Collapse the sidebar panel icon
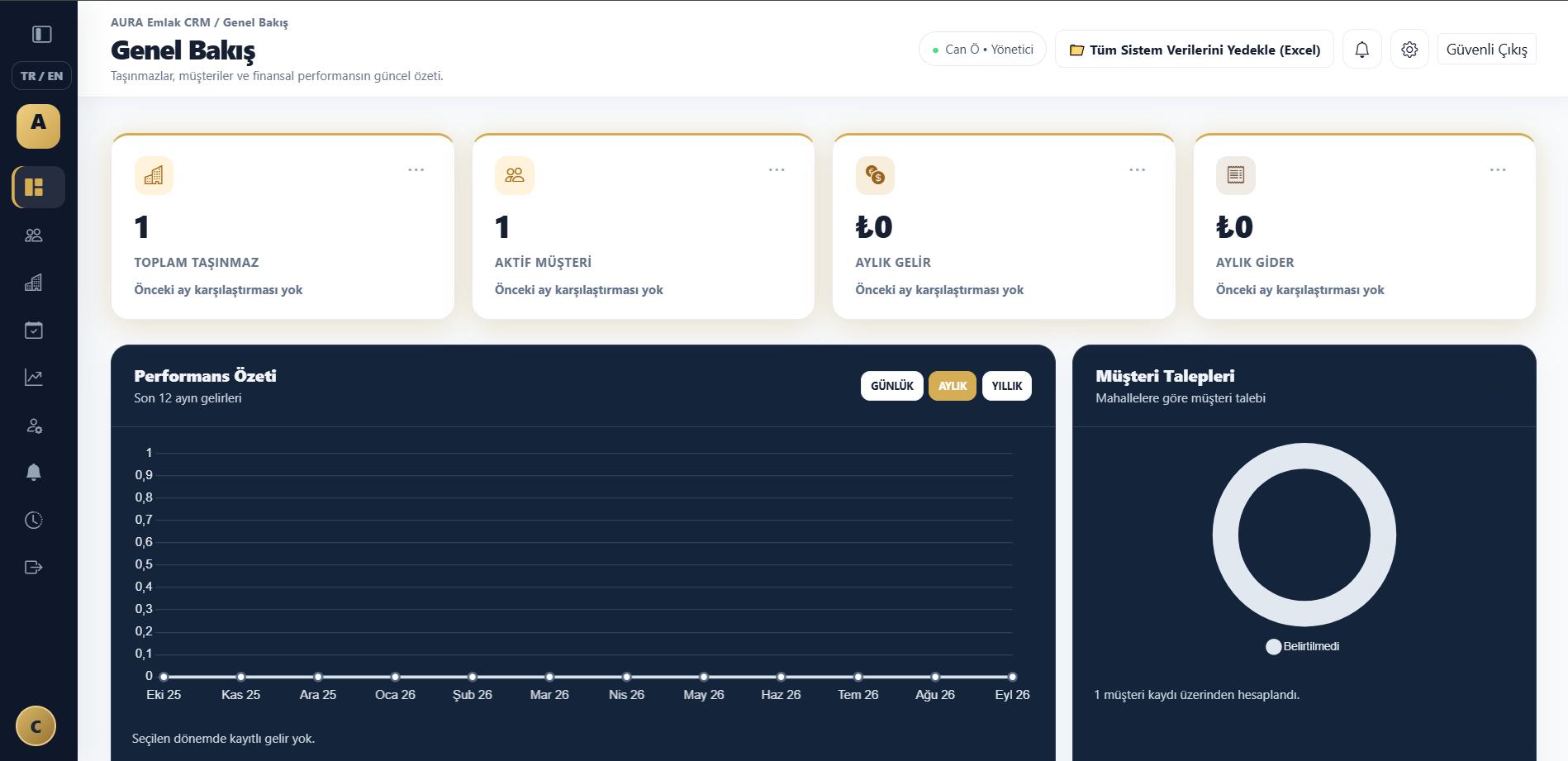The width and height of the screenshot is (1568, 761). [41, 34]
